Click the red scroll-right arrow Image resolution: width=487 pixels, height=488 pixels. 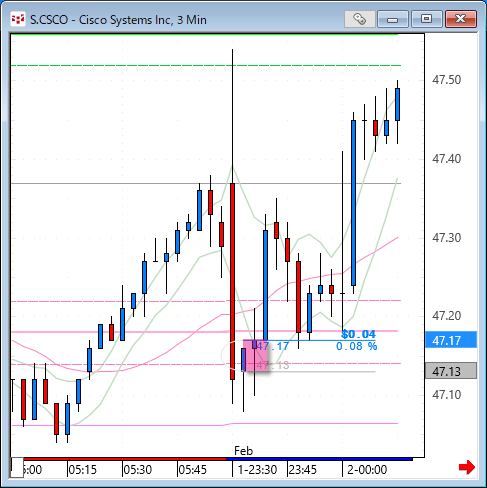pos(467,467)
